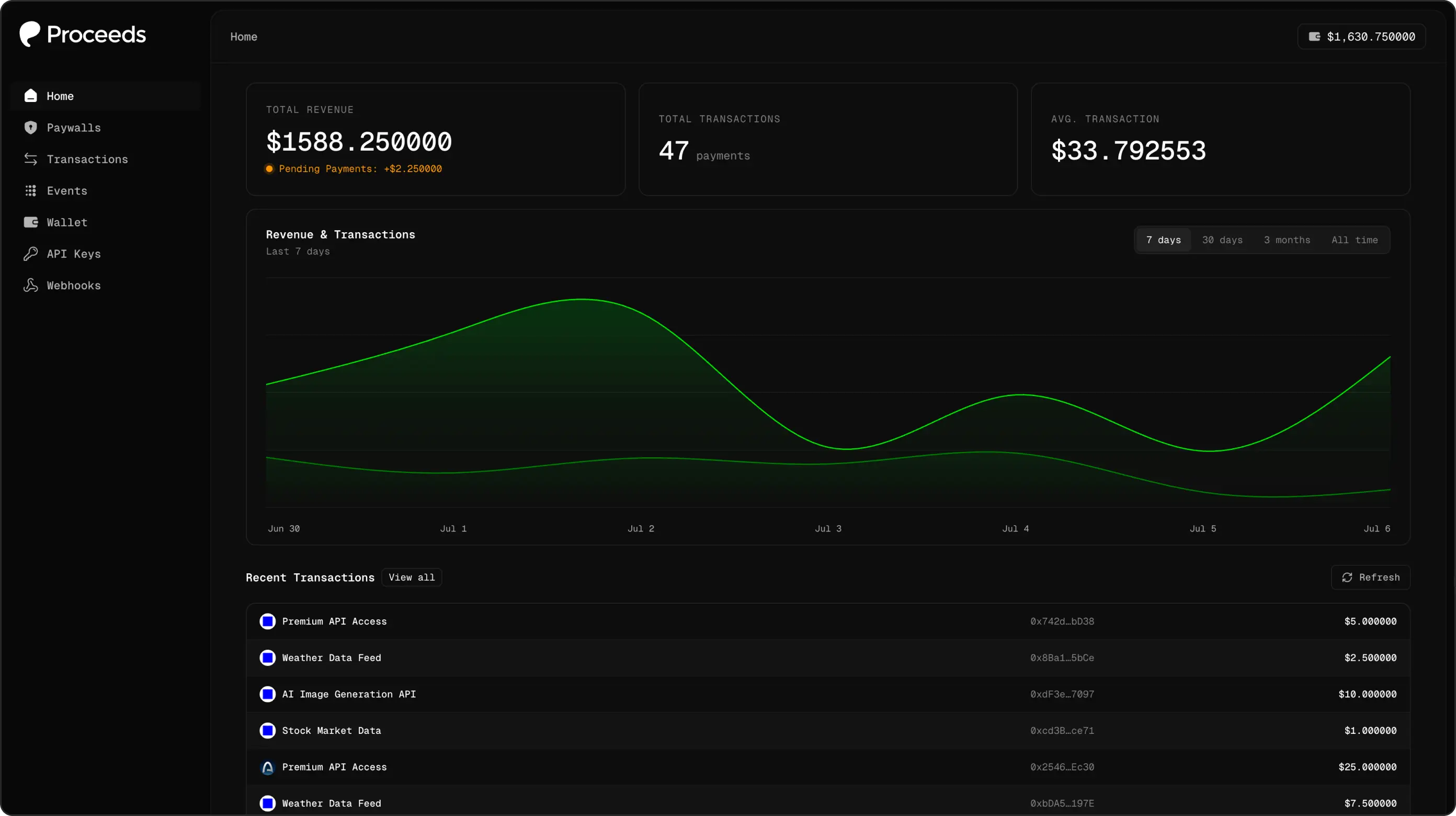This screenshot has width=1456, height=816.
Task: Open Paywalls in the sidebar
Action: [x=105, y=127]
